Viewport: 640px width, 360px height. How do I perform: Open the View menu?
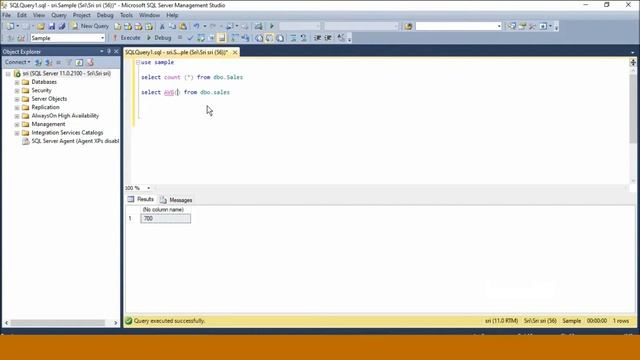pos(39,15)
